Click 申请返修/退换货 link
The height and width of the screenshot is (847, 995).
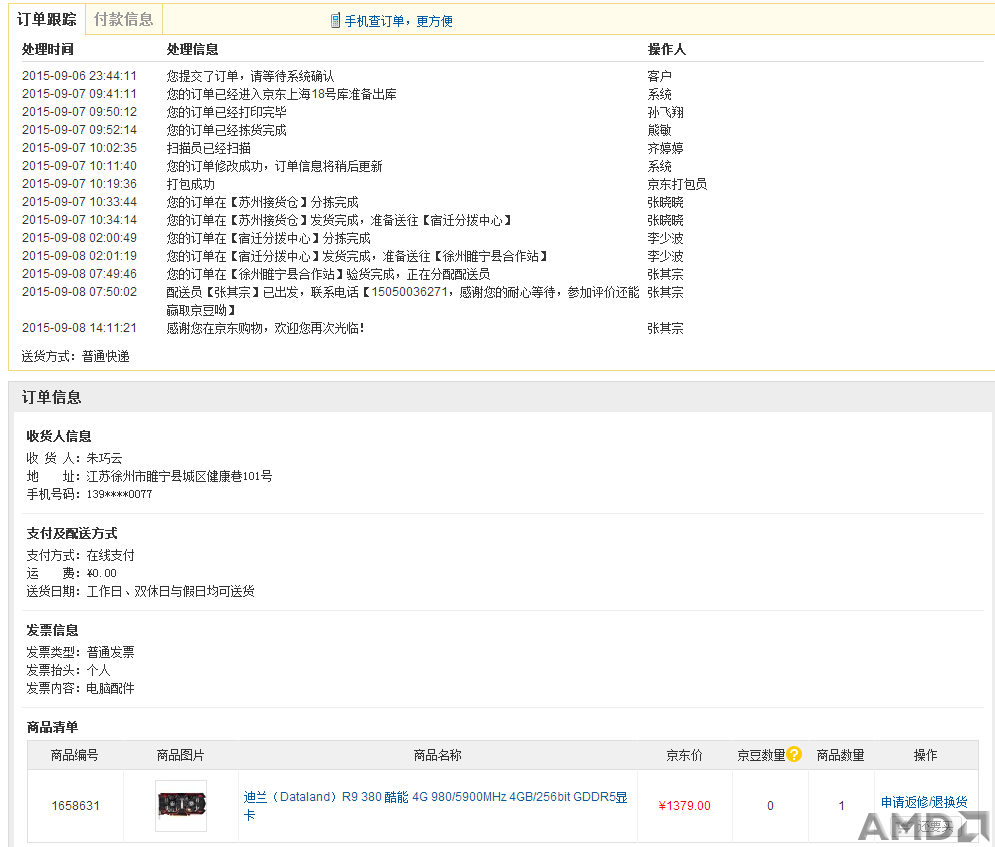point(924,802)
